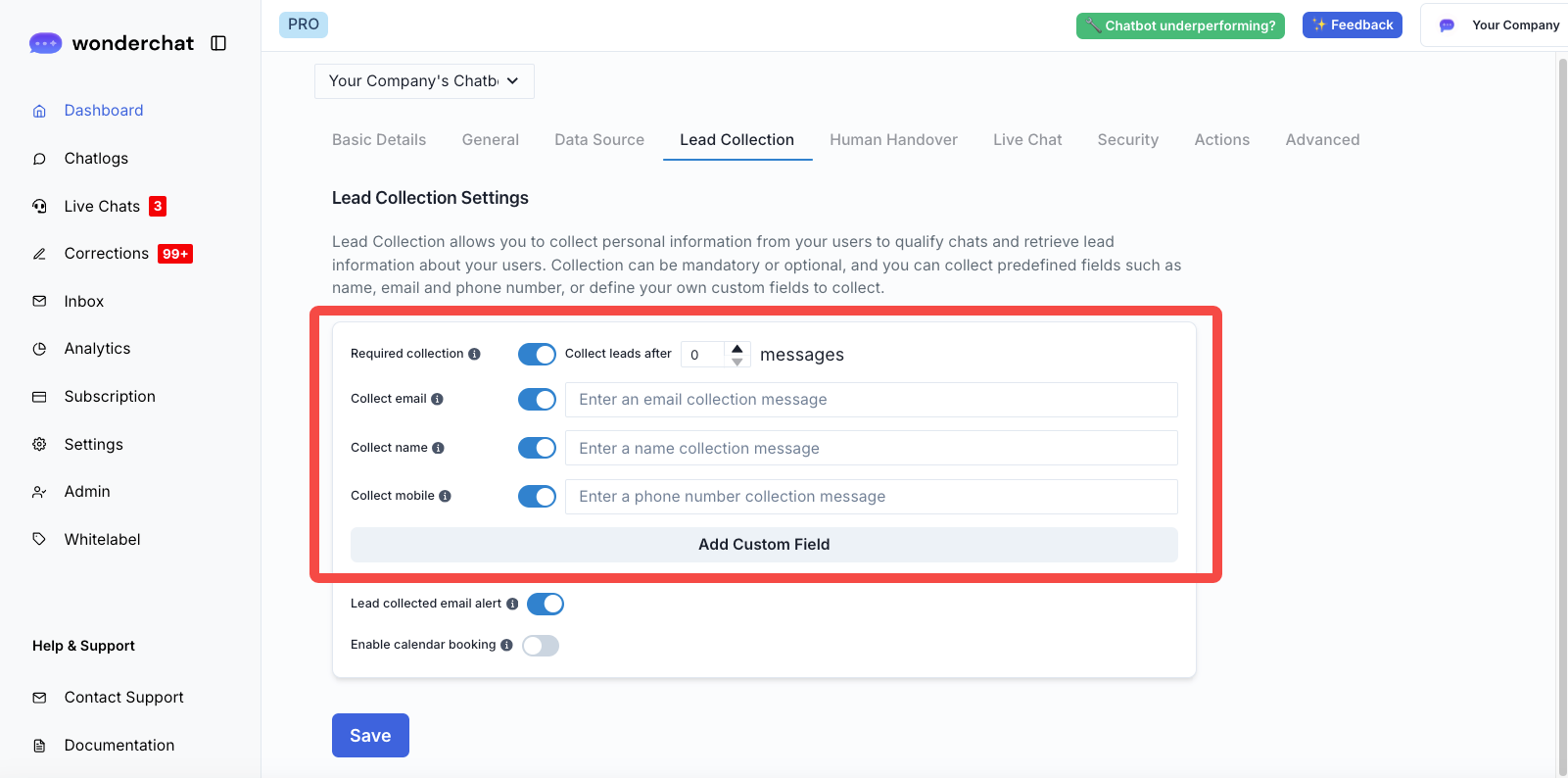Enable calendar booking switch
The width and height of the screenshot is (1568, 778).
[541, 645]
